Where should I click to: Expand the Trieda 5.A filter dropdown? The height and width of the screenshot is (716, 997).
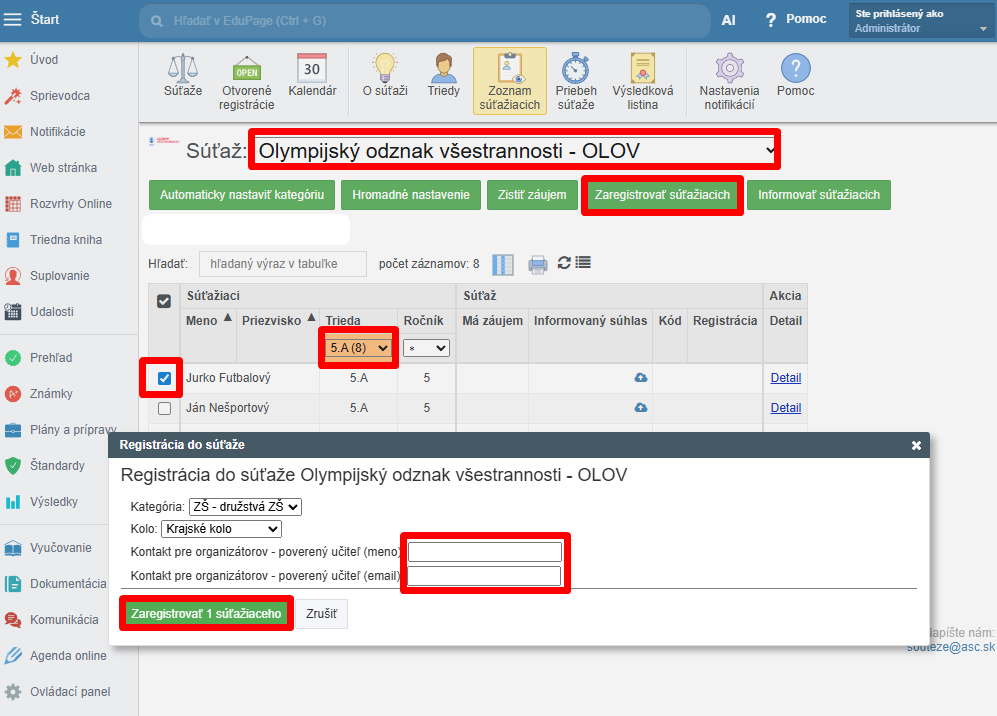tap(359, 348)
